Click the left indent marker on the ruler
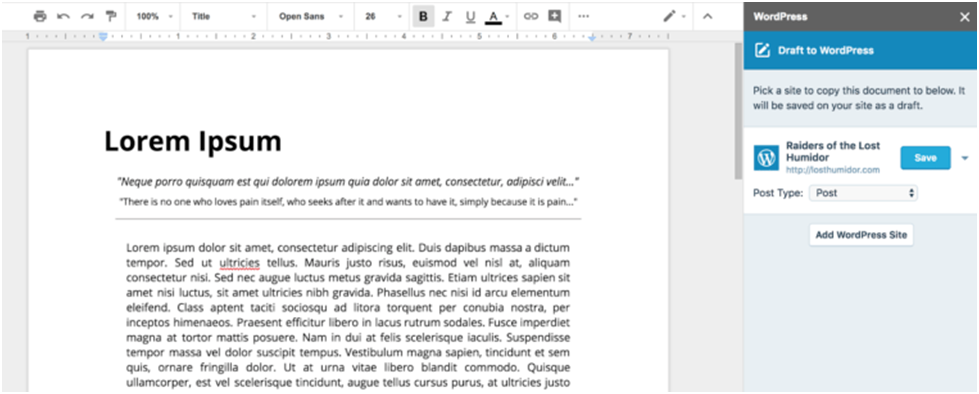The width and height of the screenshot is (979, 394). (103, 37)
